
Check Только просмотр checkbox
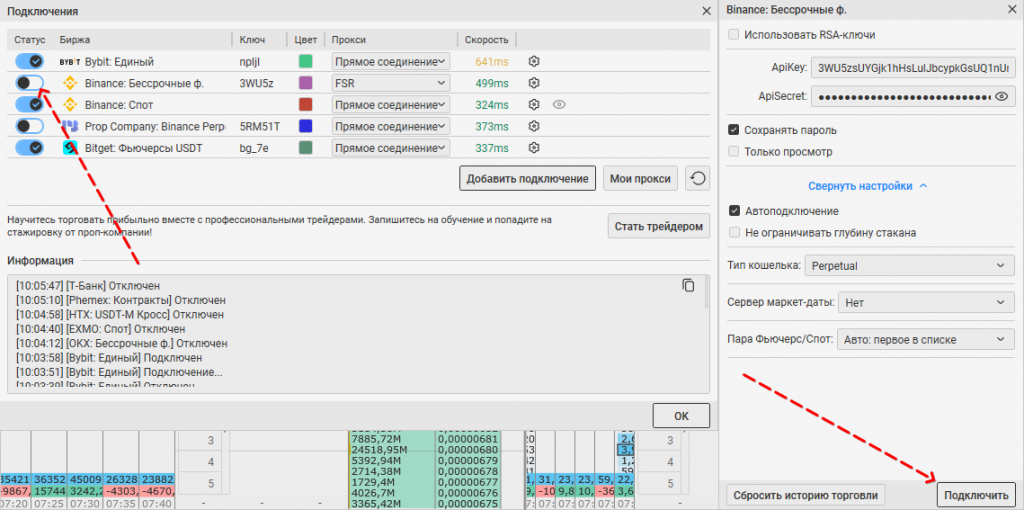pos(733,151)
